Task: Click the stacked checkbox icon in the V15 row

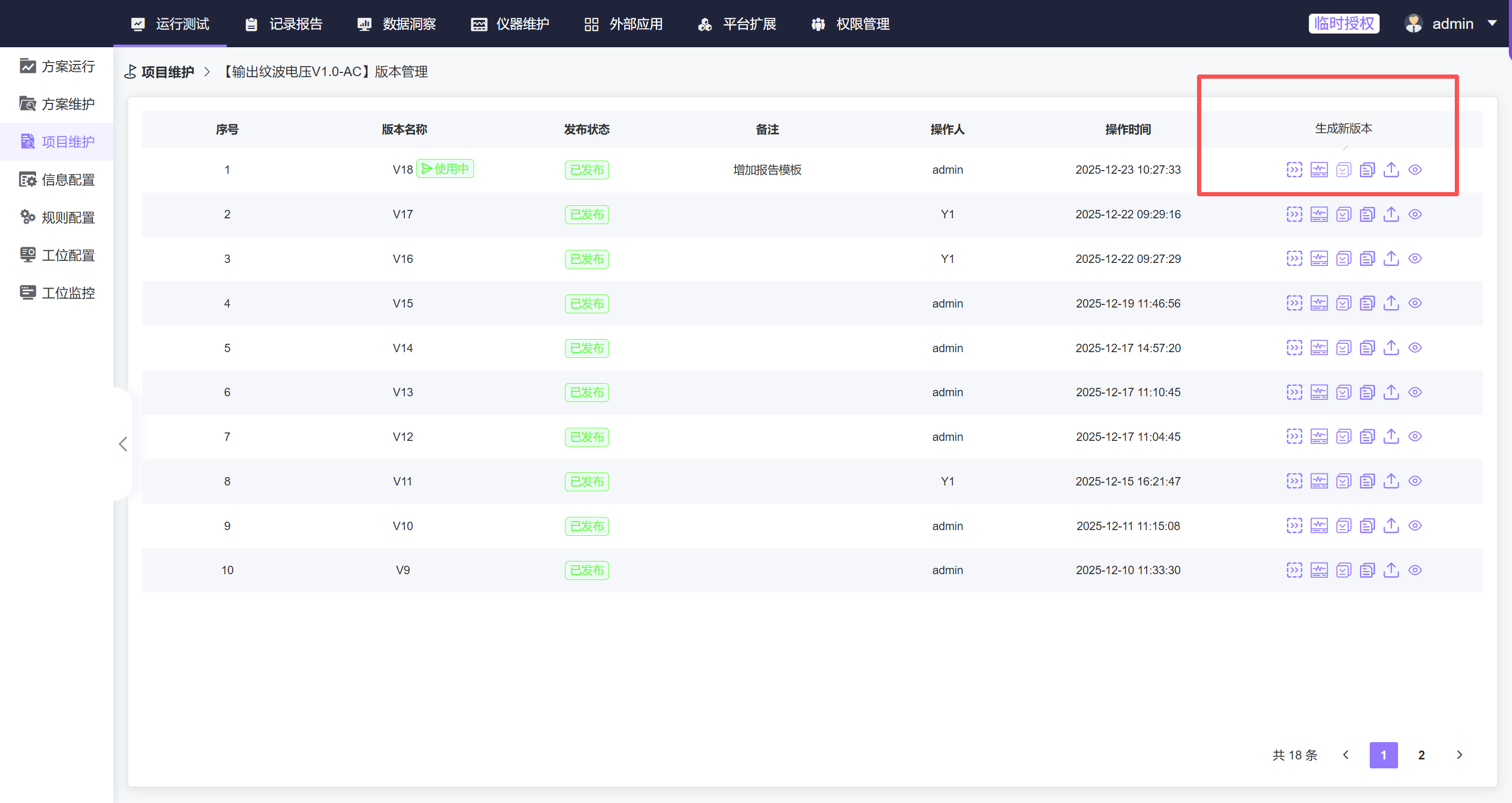Action: pos(1343,303)
